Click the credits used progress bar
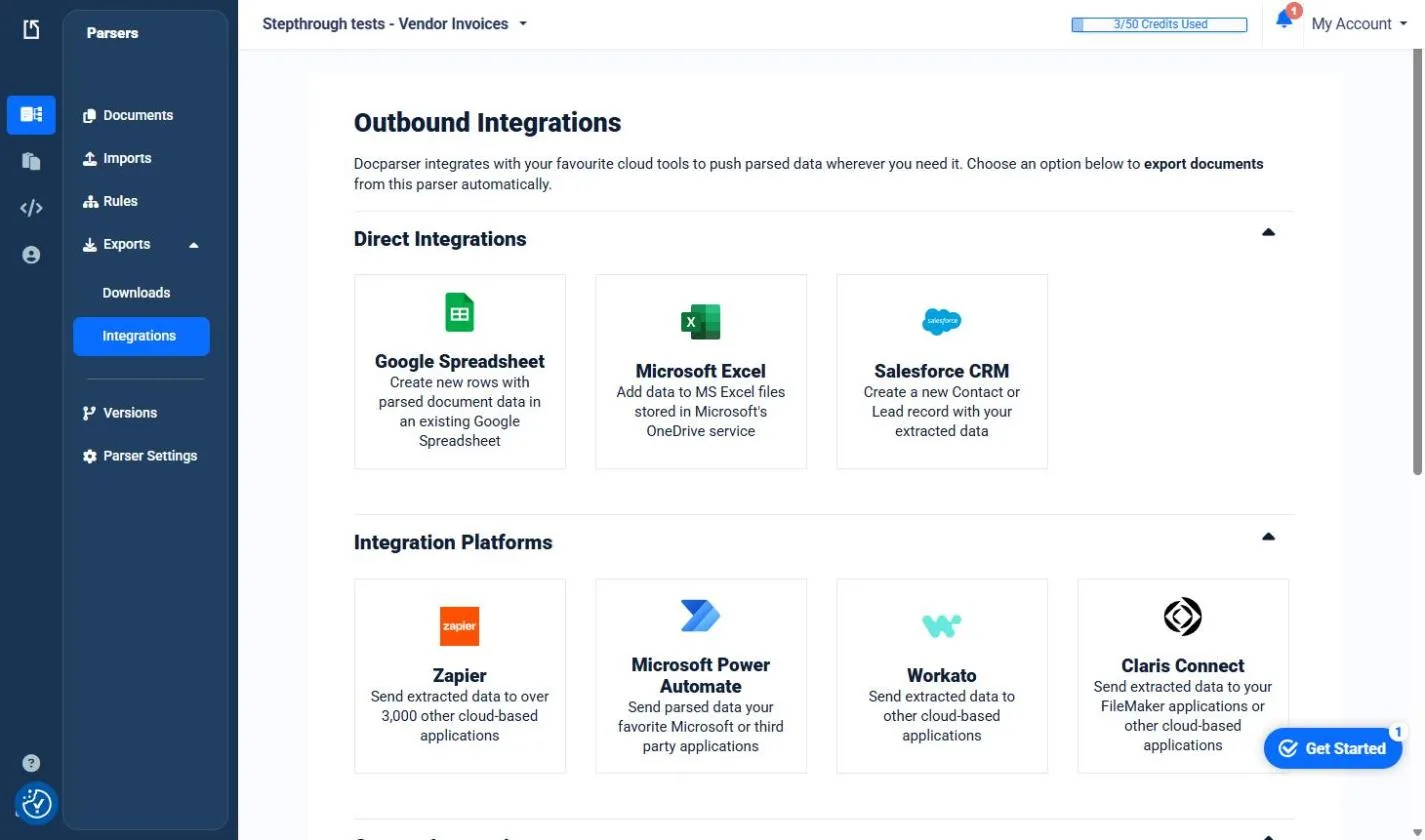 coord(1160,24)
